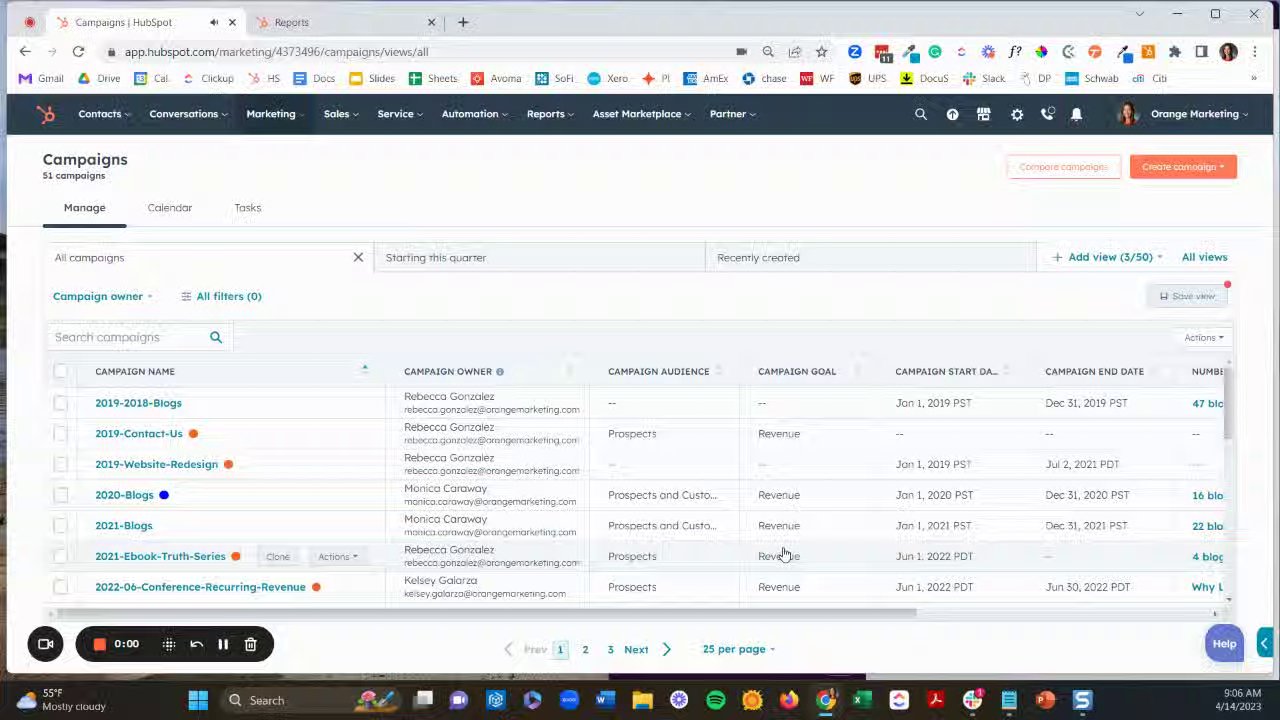Screen dimensions: 1280x720
Task: Open the Gmail bookmark
Action: click(x=41, y=78)
